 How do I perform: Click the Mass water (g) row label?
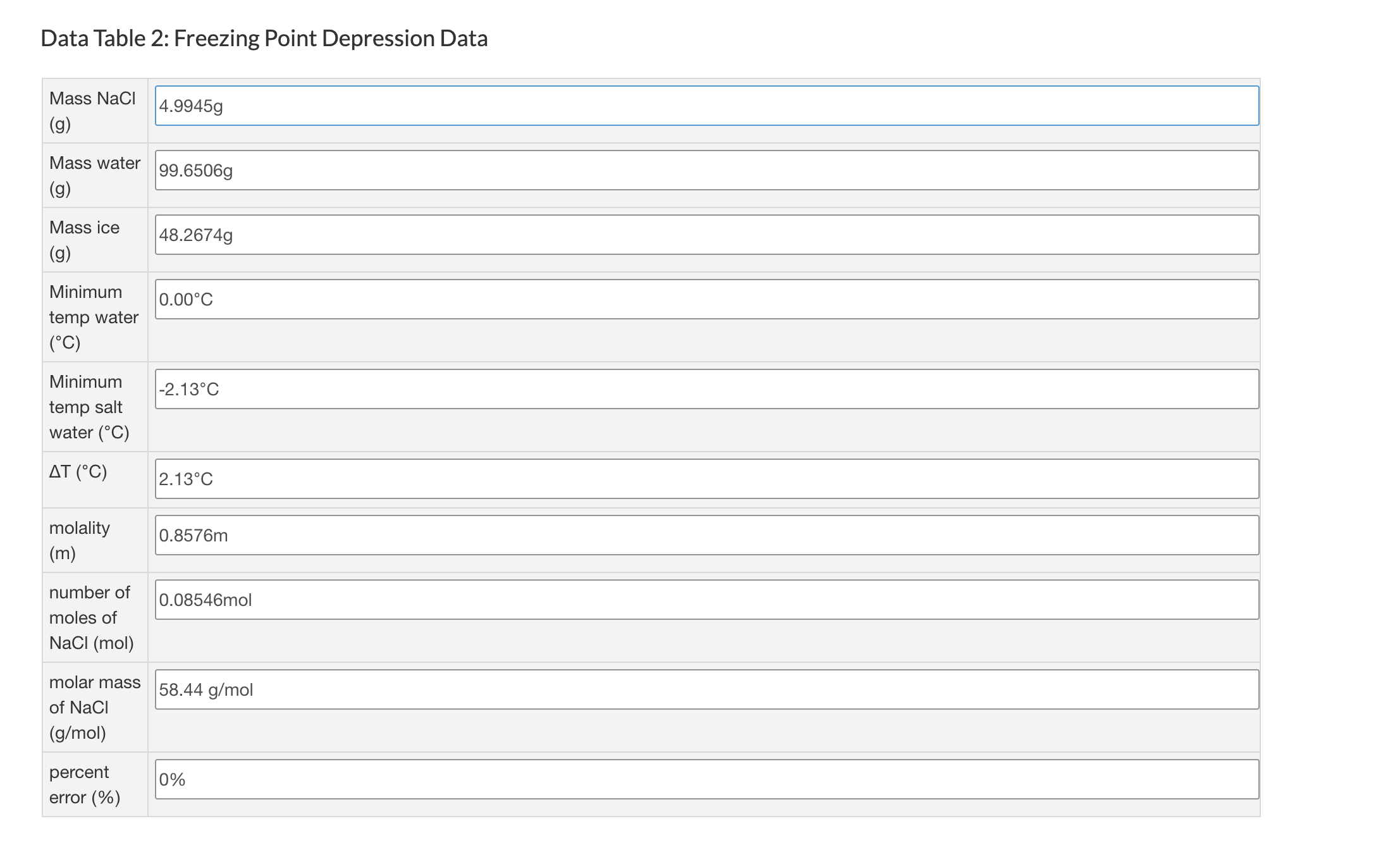click(95, 176)
